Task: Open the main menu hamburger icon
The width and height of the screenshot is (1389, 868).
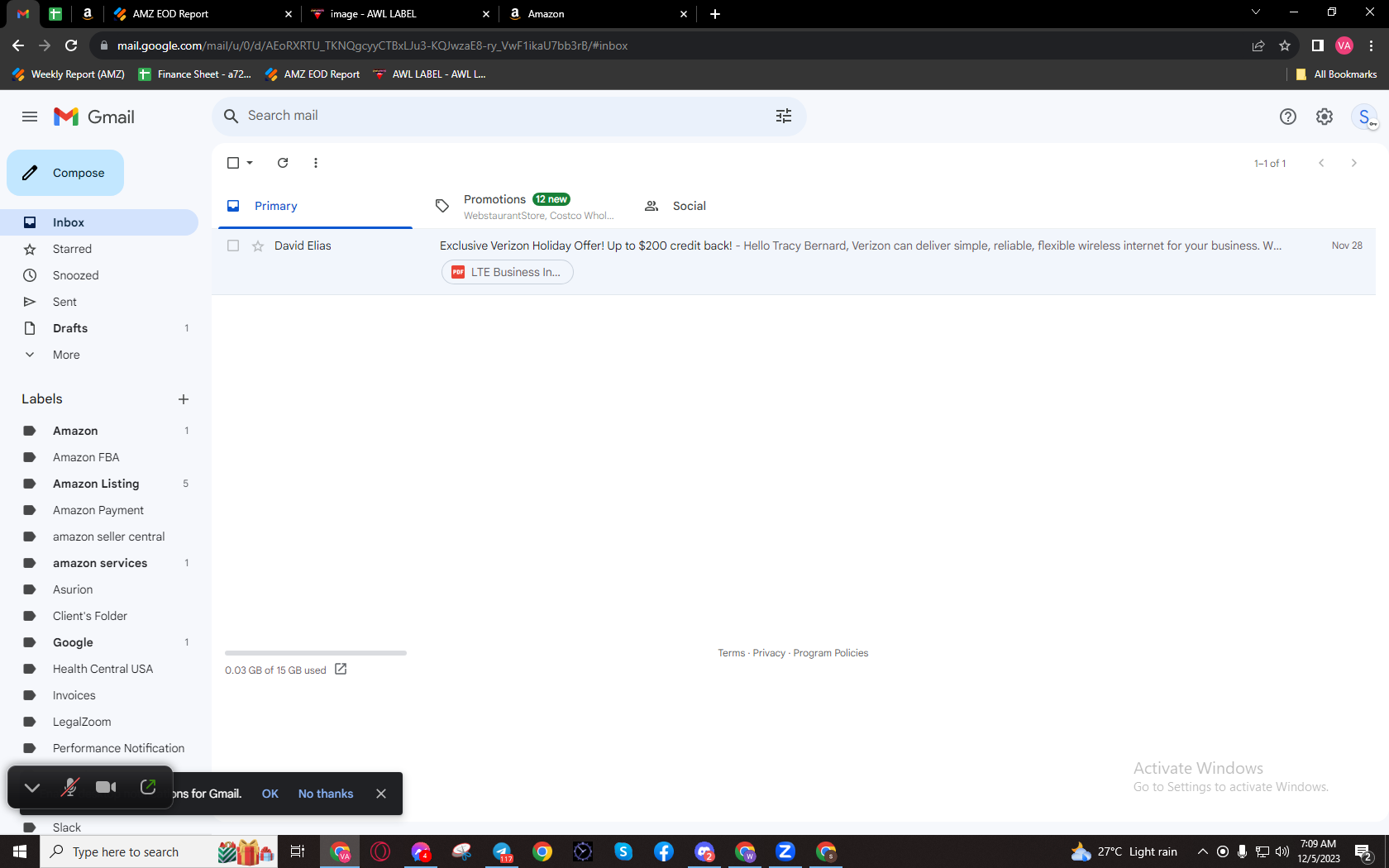Action: tap(30, 117)
